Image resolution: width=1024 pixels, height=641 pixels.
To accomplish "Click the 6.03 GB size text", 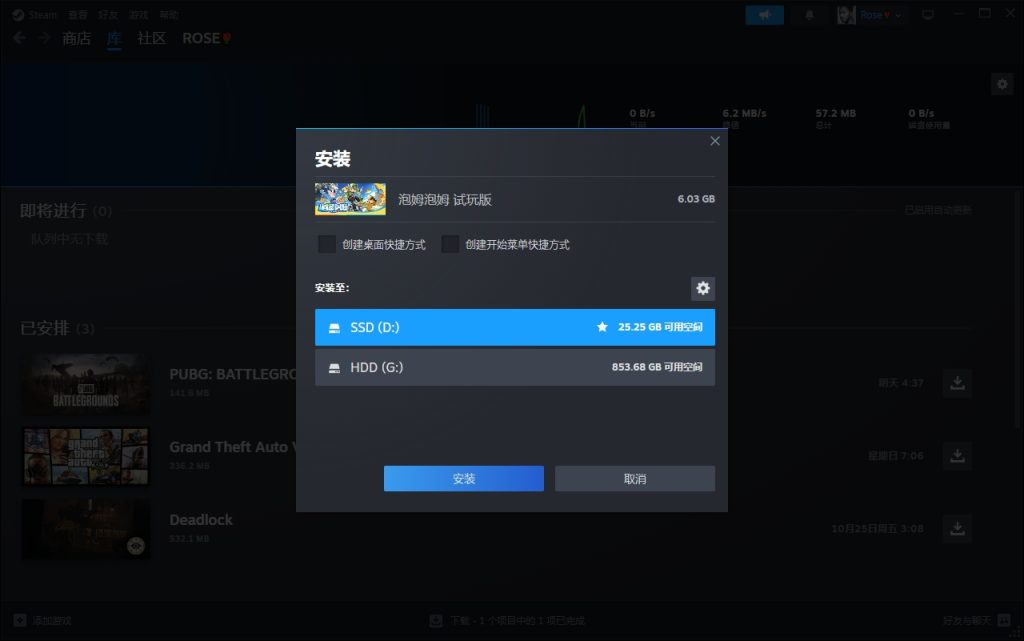I will pyautogui.click(x=696, y=199).
